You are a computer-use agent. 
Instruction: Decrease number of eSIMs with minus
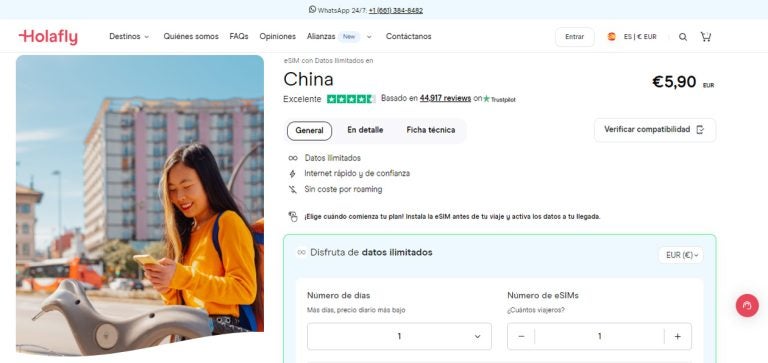click(x=521, y=337)
